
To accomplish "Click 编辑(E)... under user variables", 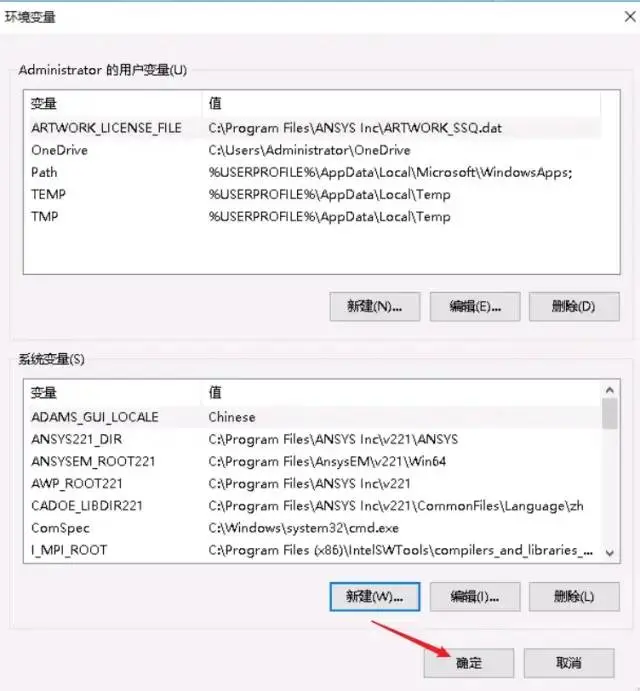I will coord(475,306).
